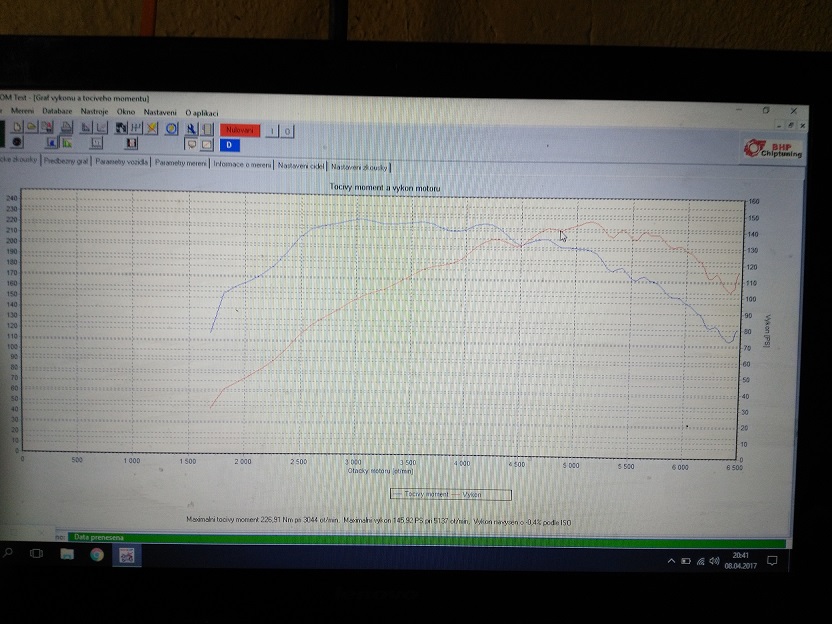Click the black circle icon in second row
The width and height of the screenshot is (832, 624).
coord(17,143)
